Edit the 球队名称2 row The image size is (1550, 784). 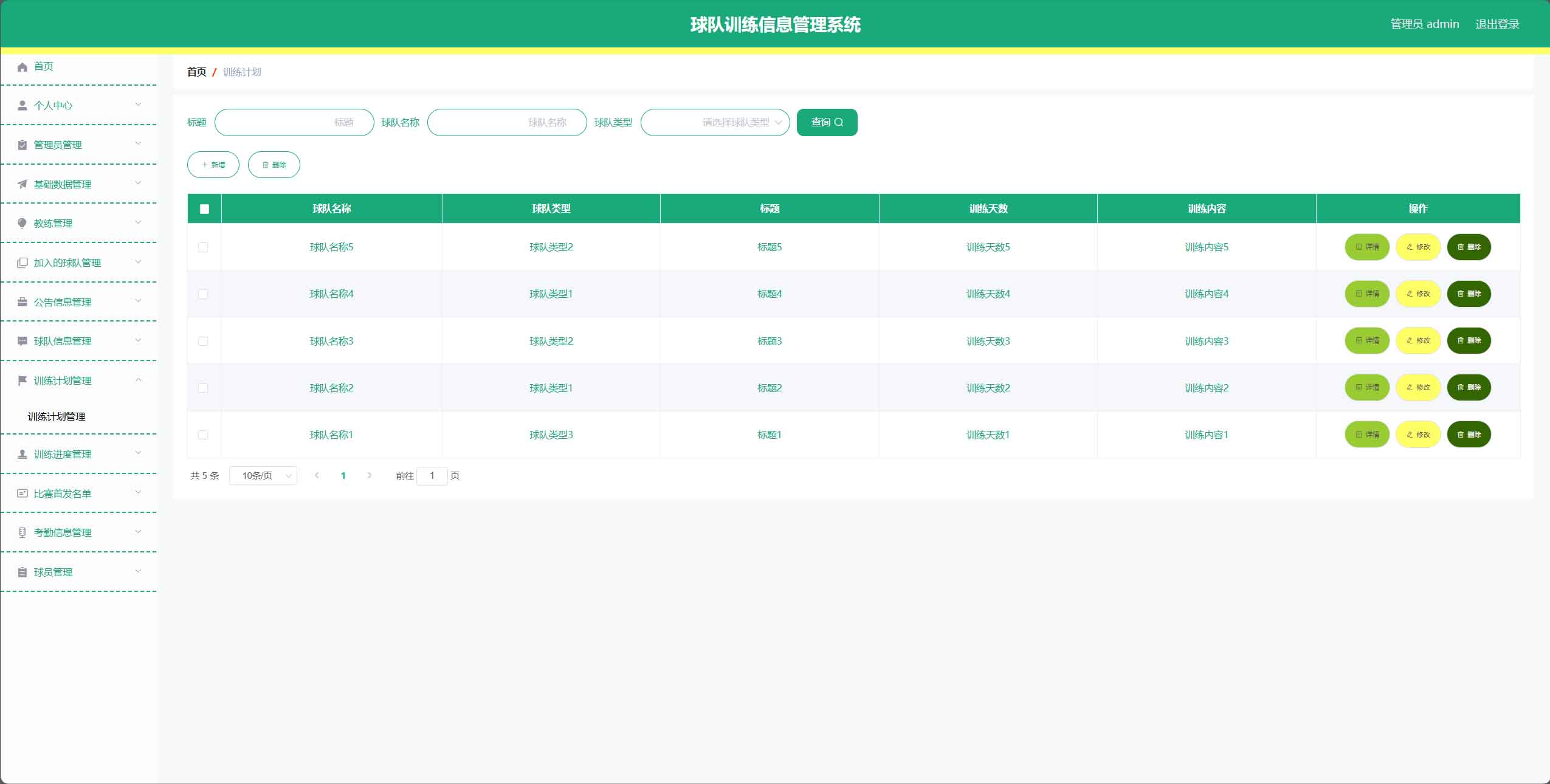coord(1418,387)
